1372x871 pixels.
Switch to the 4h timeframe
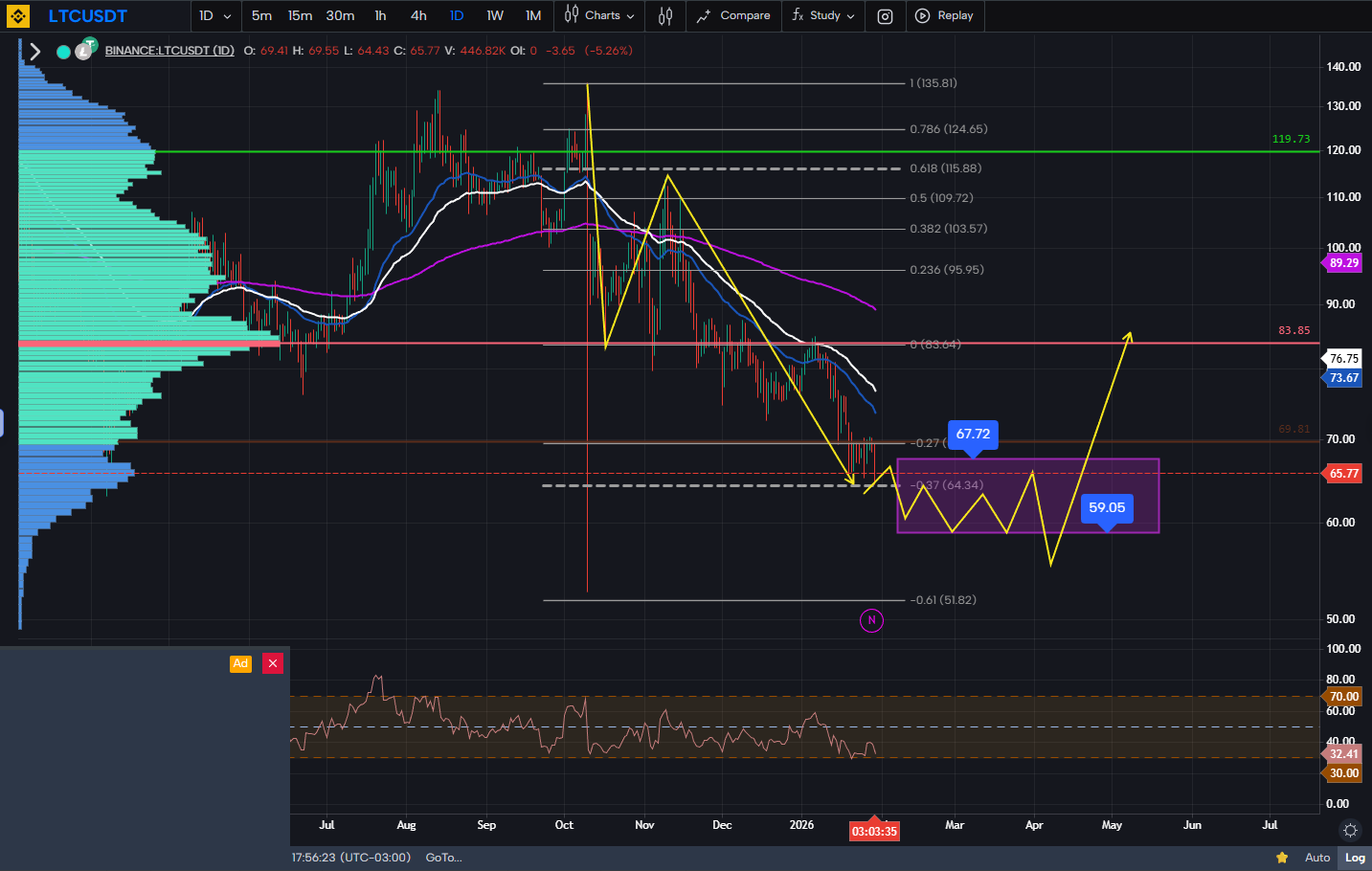(418, 16)
